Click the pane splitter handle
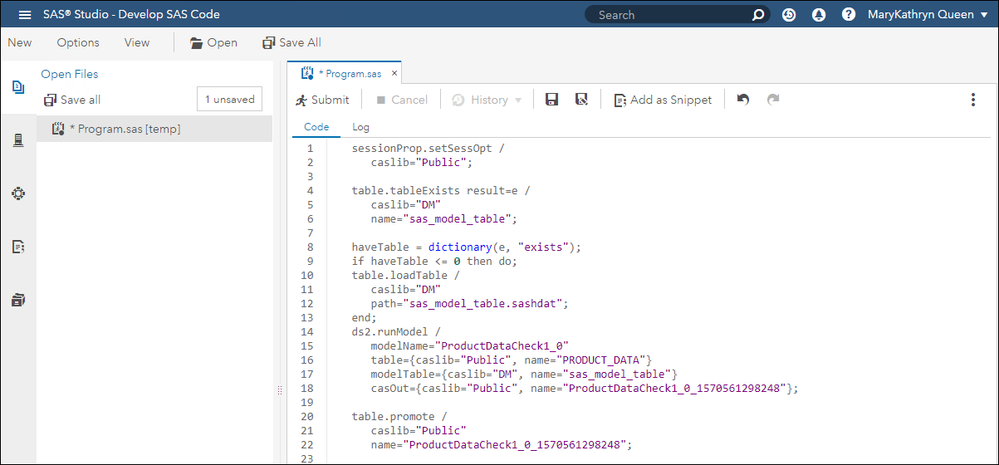The width and height of the screenshot is (999, 465). click(x=279, y=390)
